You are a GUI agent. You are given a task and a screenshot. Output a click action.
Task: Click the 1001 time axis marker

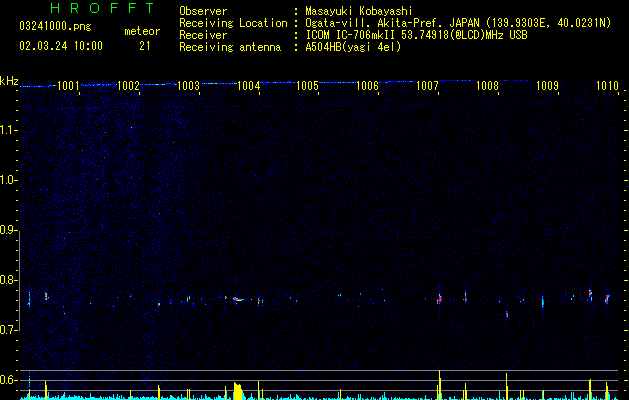click(68, 86)
